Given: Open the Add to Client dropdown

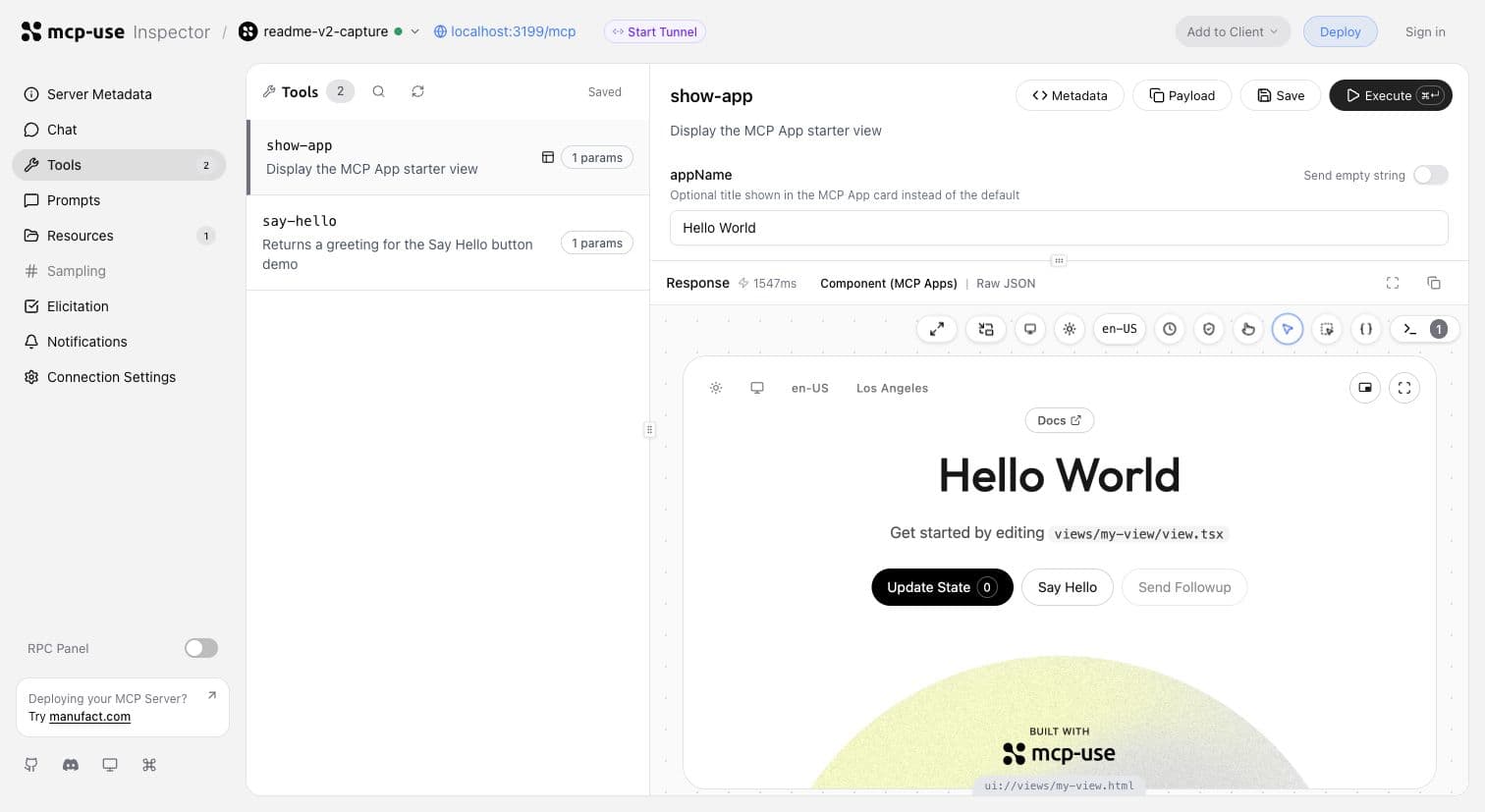Looking at the screenshot, I should pos(1233,31).
